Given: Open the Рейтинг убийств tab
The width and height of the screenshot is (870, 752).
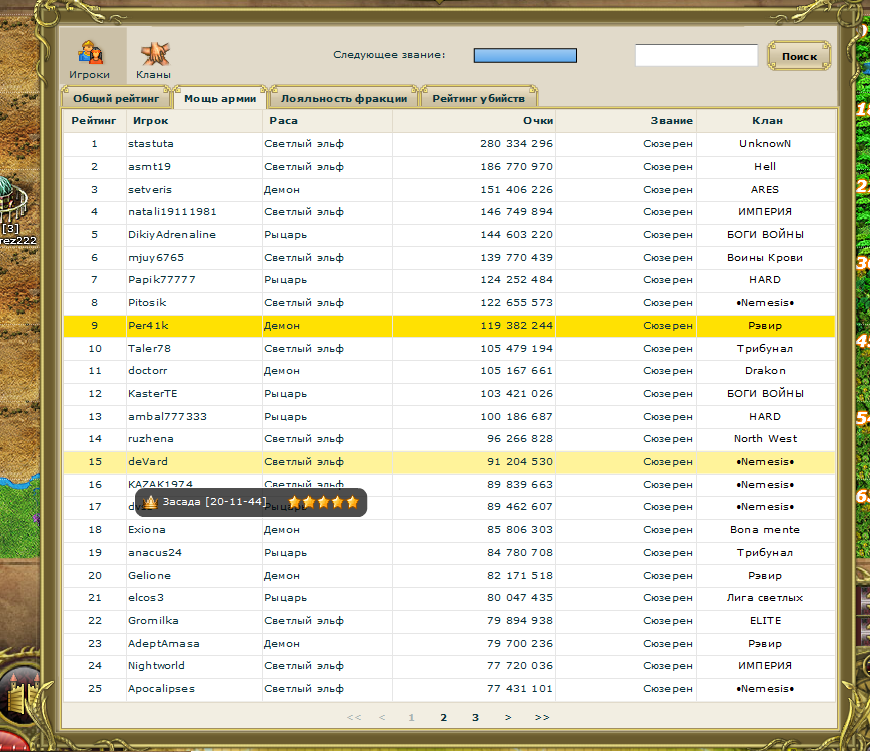Looking at the screenshot, I should 479,99.
